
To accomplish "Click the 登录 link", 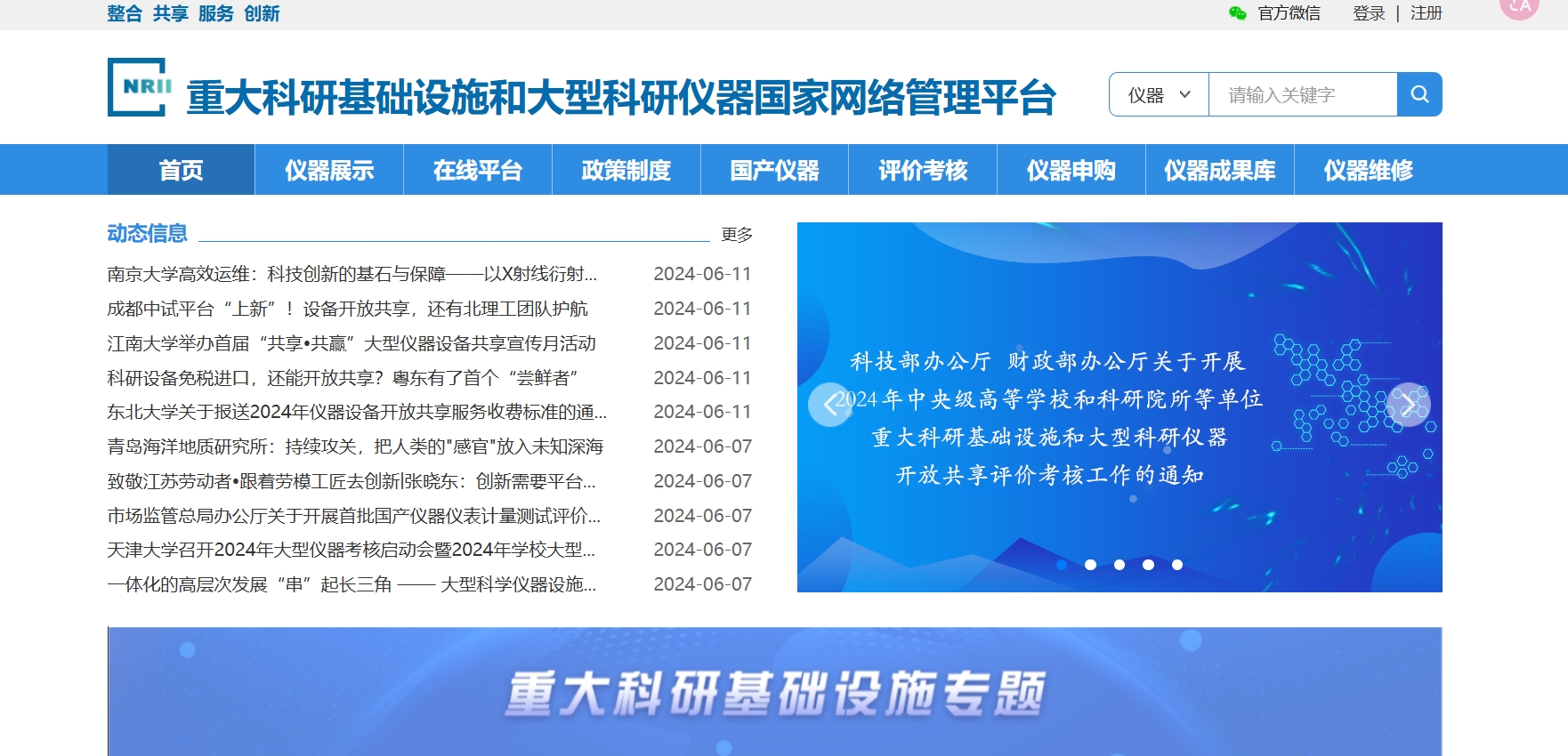I will tap(1369, 13).
